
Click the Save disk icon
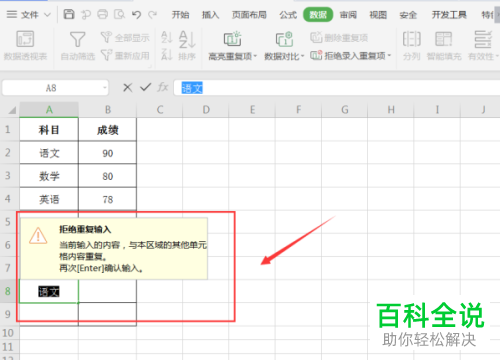pyautogui.click(x=69, y=14)
